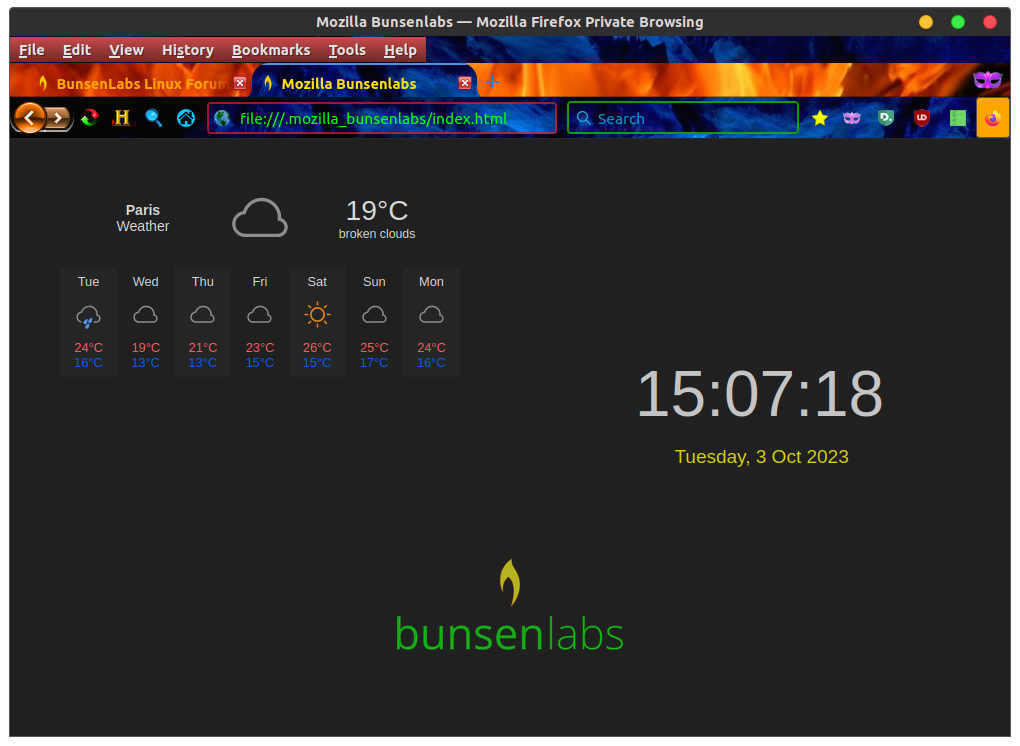This screenshot has width=1020, height=746.
Task: Click into the Search field
Action: [x=682, y=118]
